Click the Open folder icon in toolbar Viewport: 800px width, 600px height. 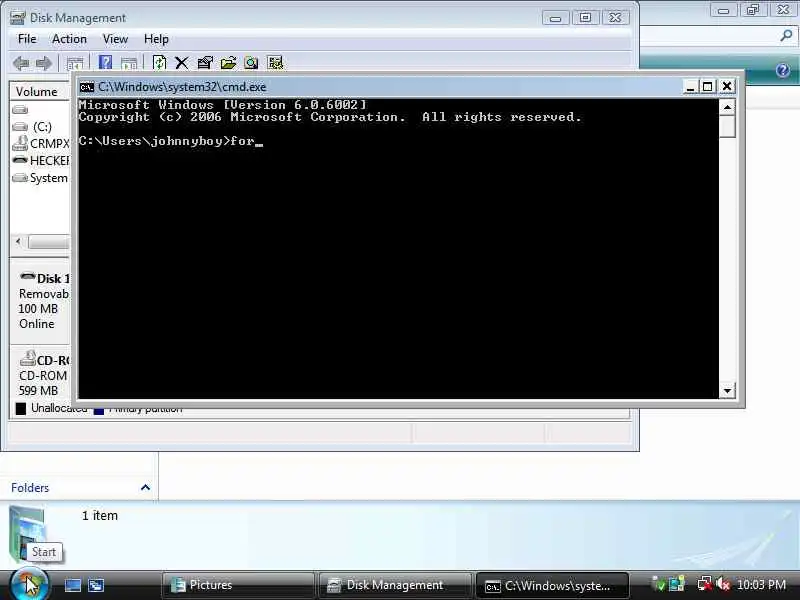coord(228,63)
